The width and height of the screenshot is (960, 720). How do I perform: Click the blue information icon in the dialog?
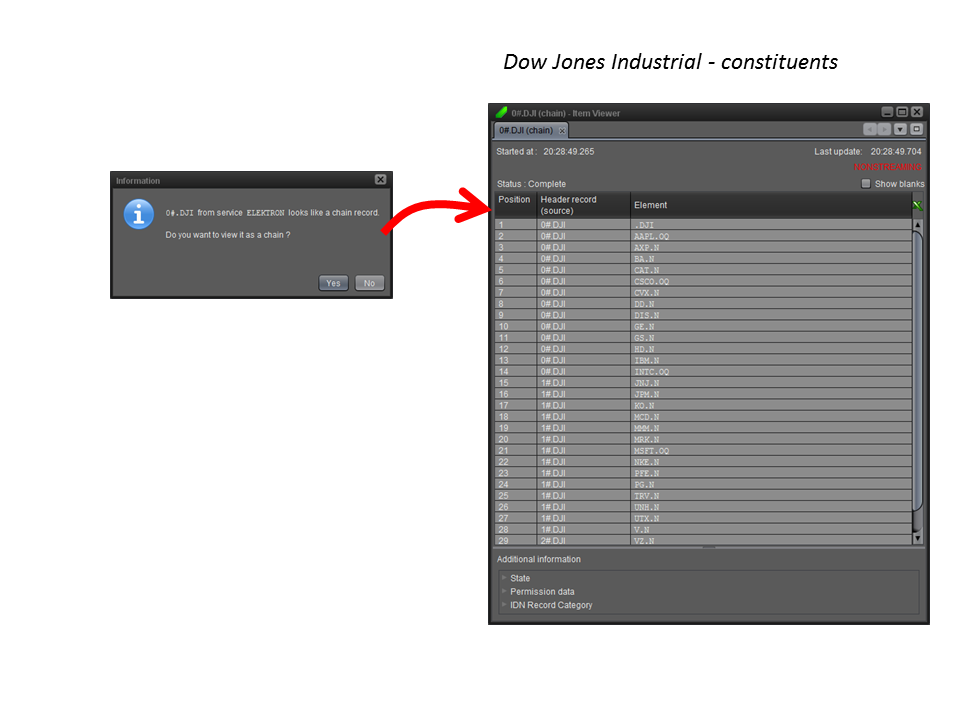coord(139,214)
